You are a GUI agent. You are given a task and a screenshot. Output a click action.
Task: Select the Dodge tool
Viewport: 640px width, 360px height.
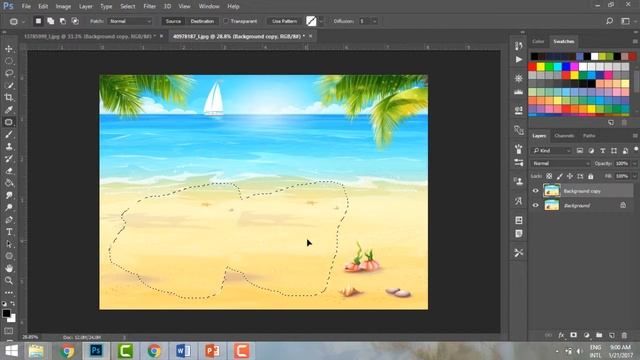pos(9,207)
